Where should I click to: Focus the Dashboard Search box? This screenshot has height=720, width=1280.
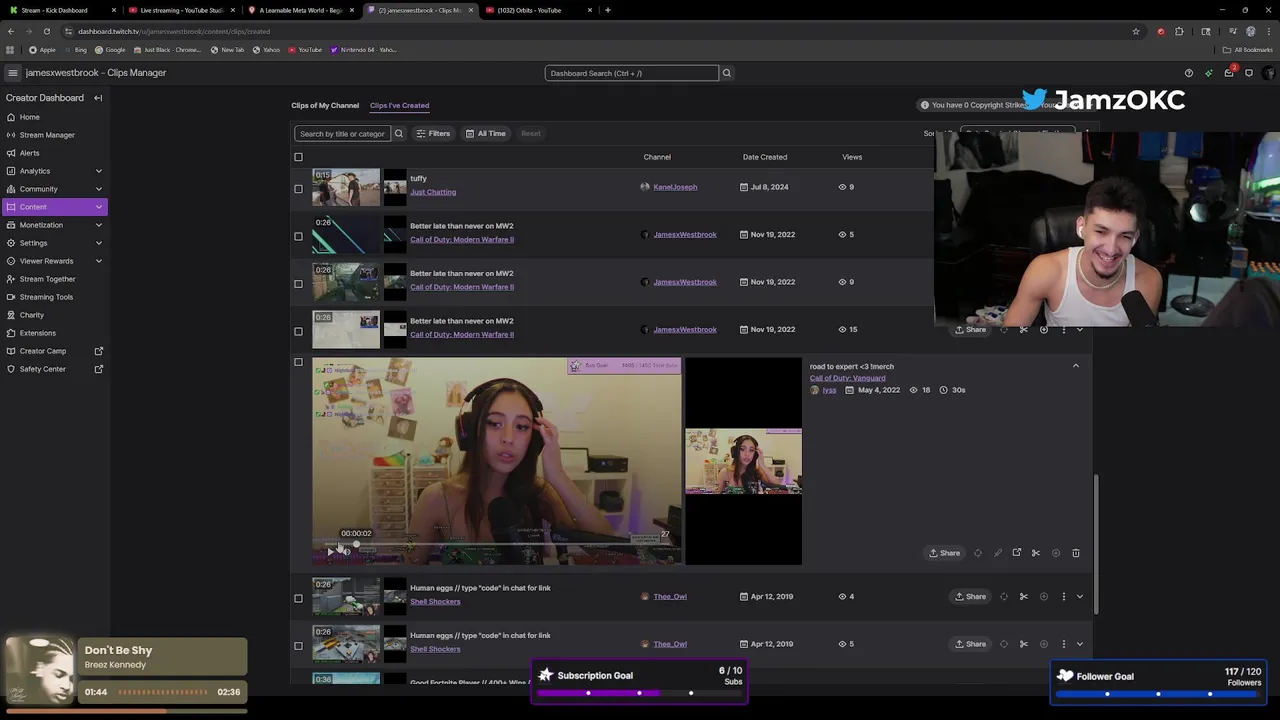[632, 73]
